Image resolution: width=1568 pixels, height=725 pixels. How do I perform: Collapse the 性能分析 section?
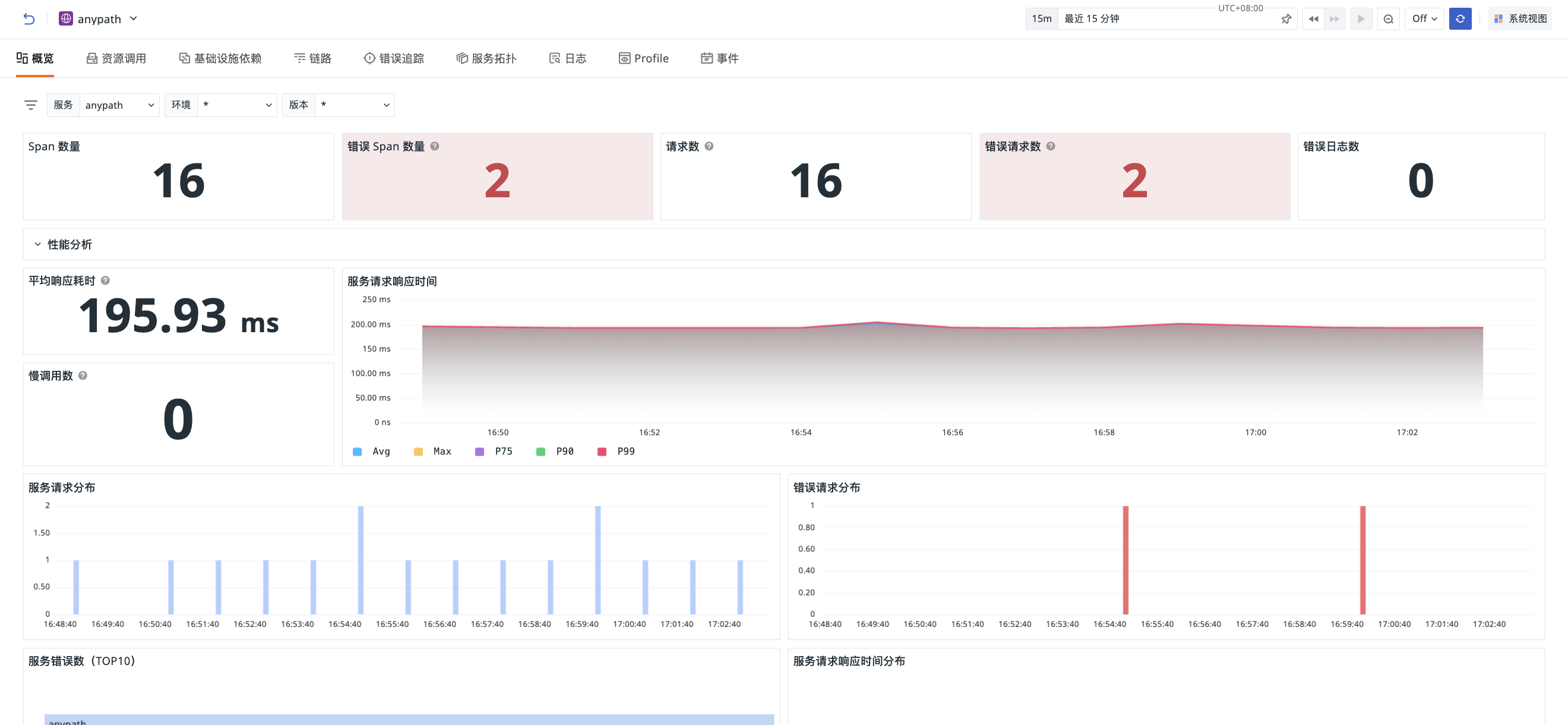pos(38,244)
